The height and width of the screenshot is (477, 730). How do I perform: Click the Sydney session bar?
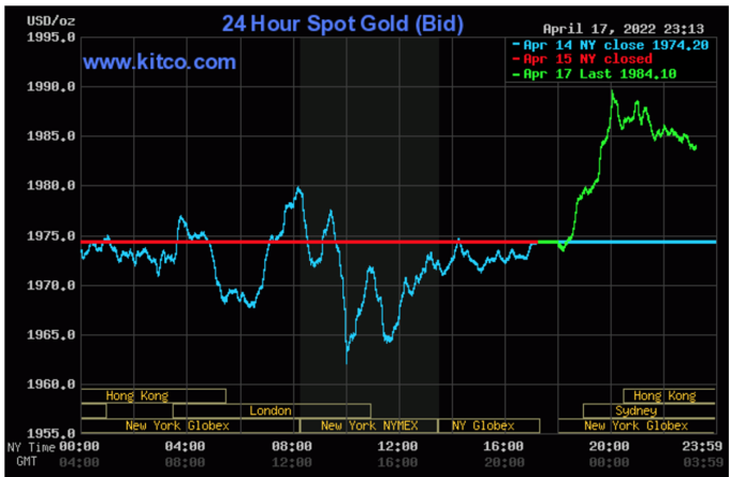click(649, 411)
